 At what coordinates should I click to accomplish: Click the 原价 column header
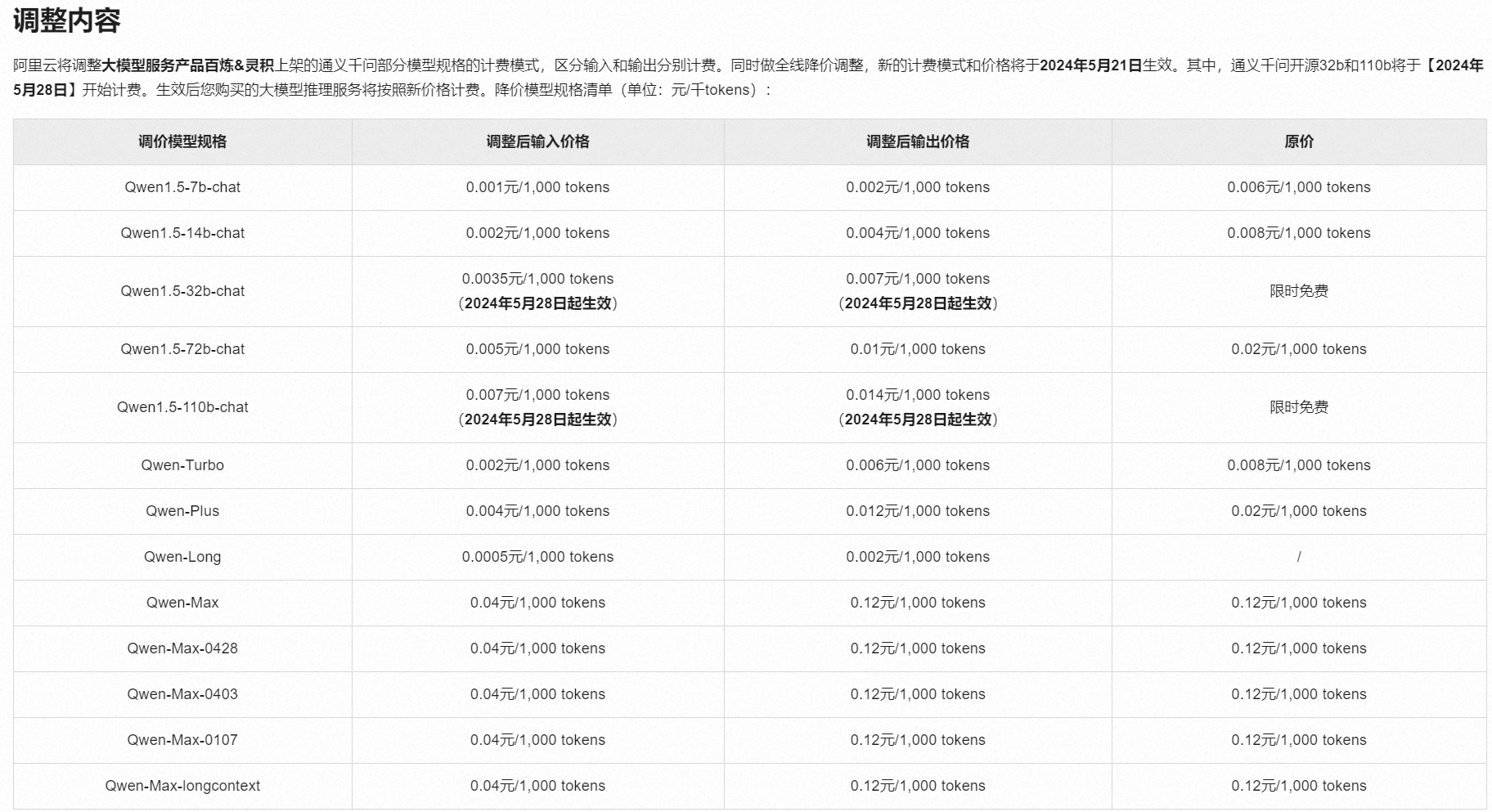click(1298, 141)
